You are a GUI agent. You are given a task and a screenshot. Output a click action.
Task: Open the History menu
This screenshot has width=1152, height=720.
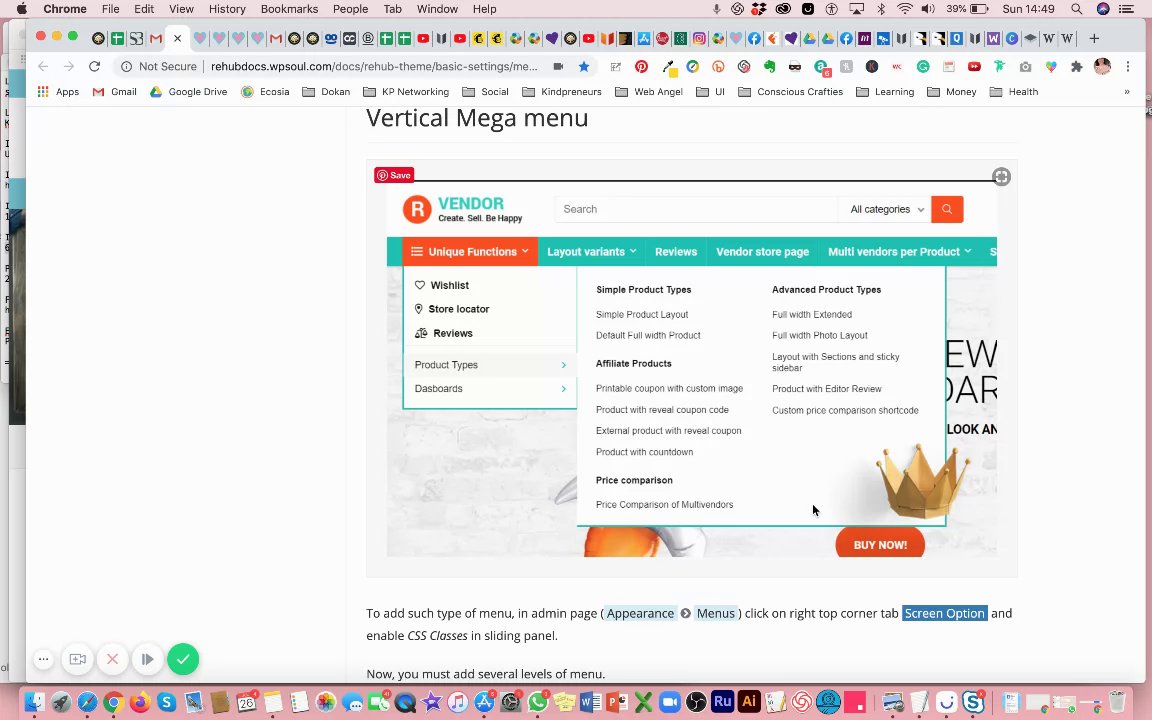[227, 9]
